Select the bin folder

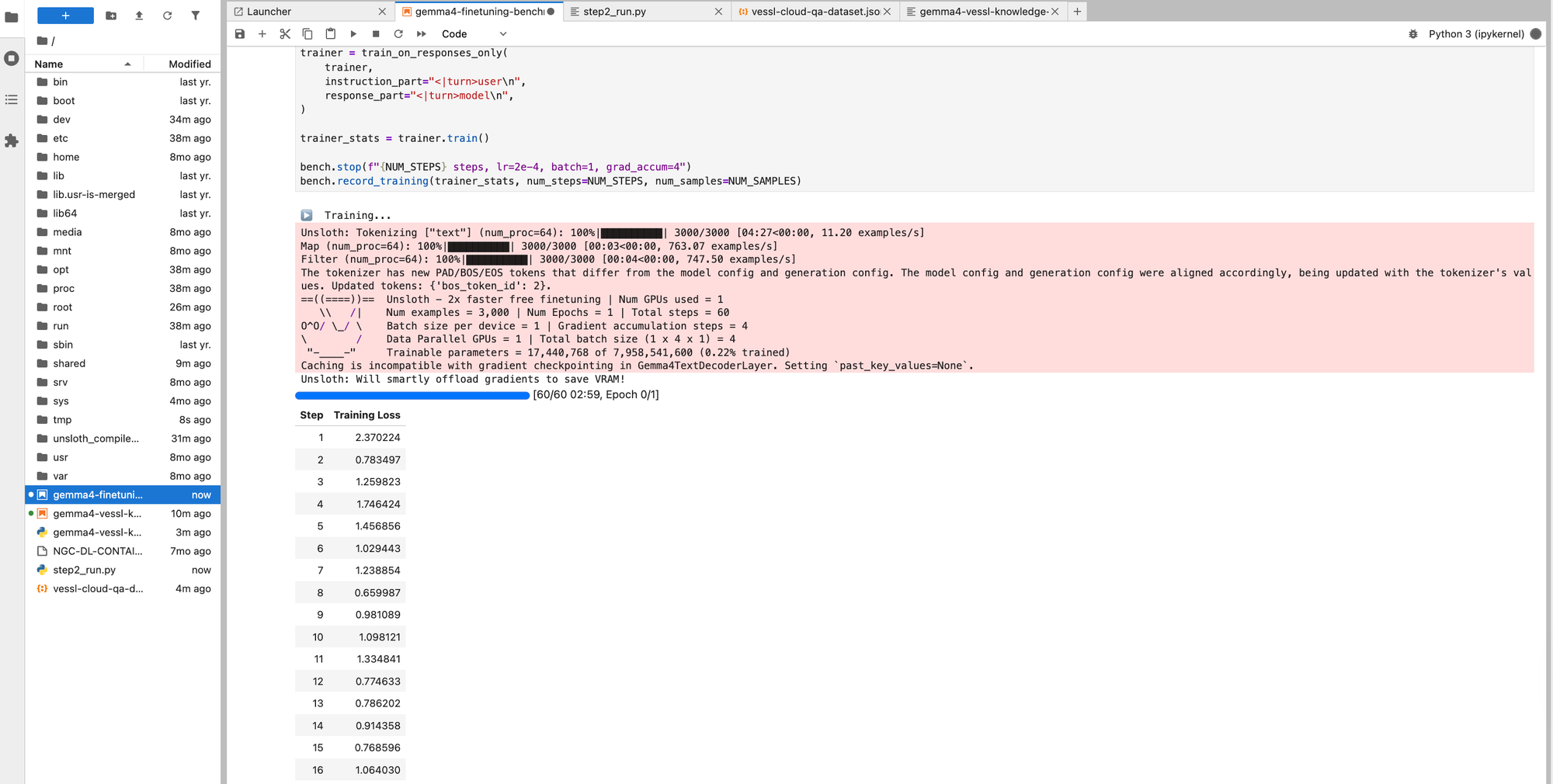123,82
